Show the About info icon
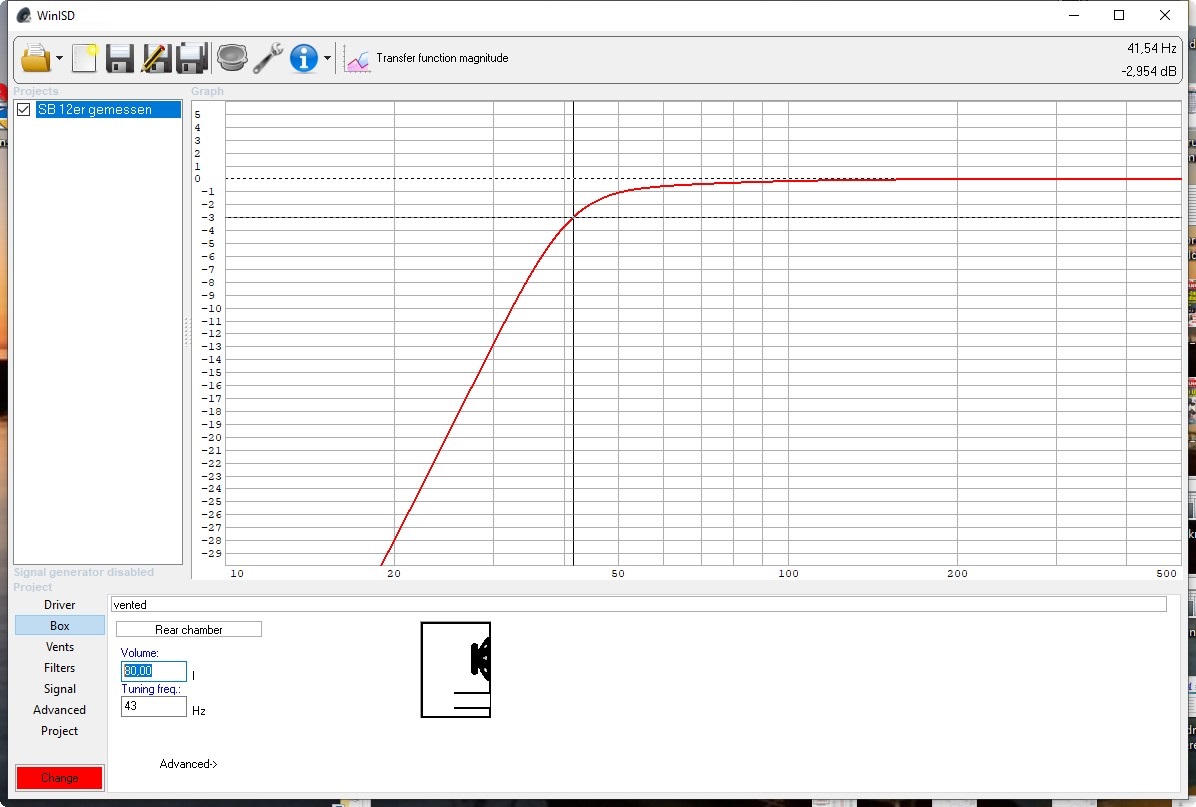This screenshot has height=807, width=1196. pyautogui.click(x=304, y=58)
